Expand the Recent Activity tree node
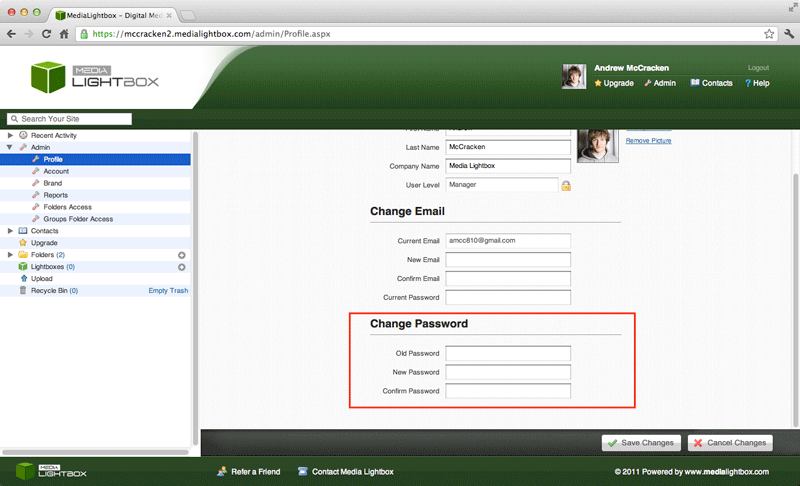This screenshot has width=800, height=486. (10, 135)
